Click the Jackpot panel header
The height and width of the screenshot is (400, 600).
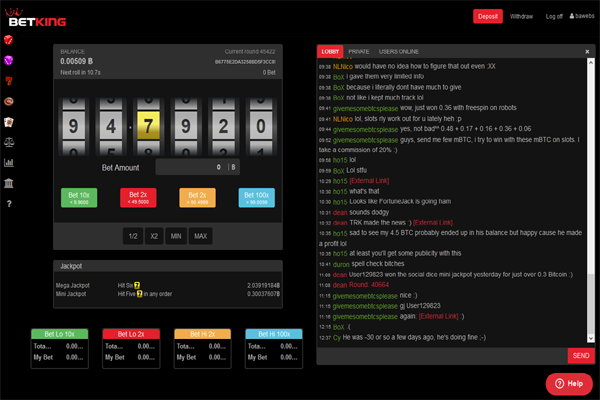pos(168,266)
